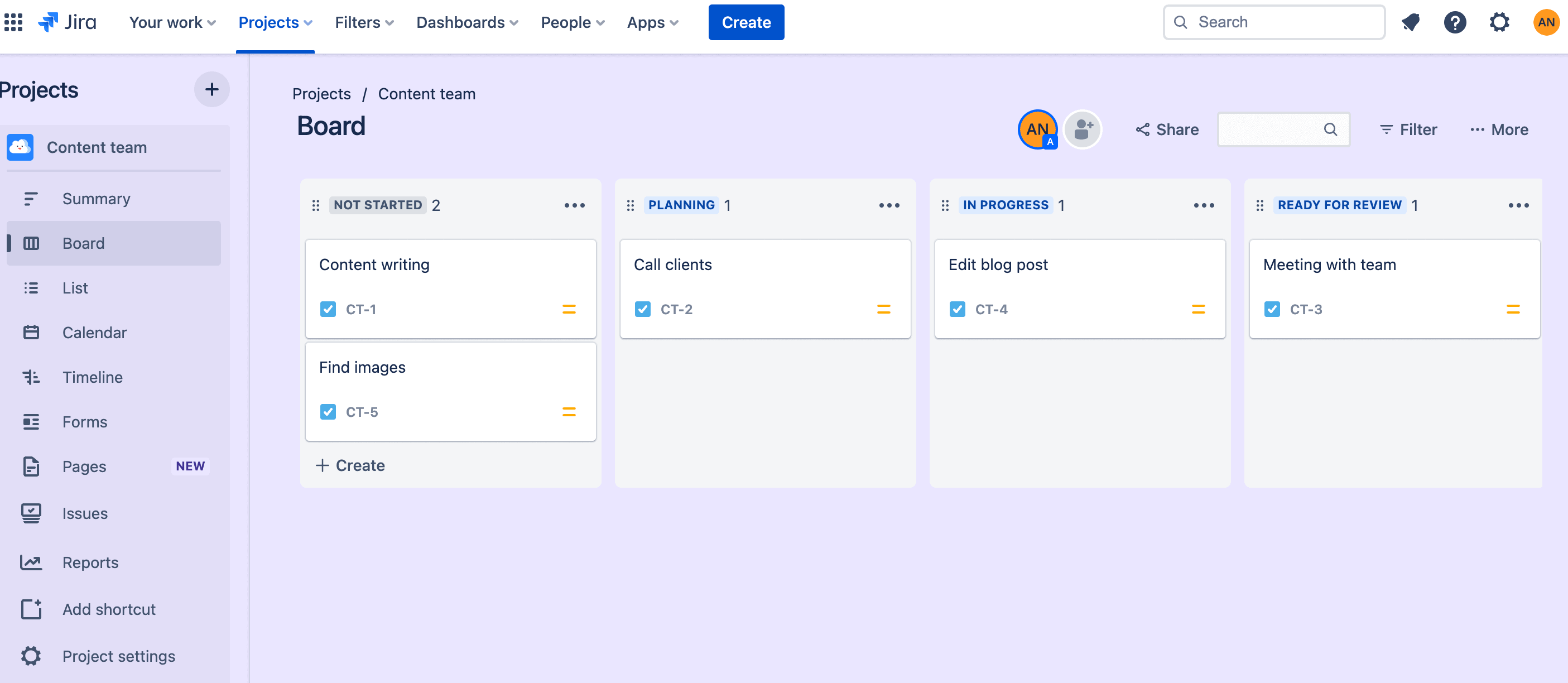Click the Filters menu item
The height and width of the screenshot is (683, 1568).
tap(364, 21)
